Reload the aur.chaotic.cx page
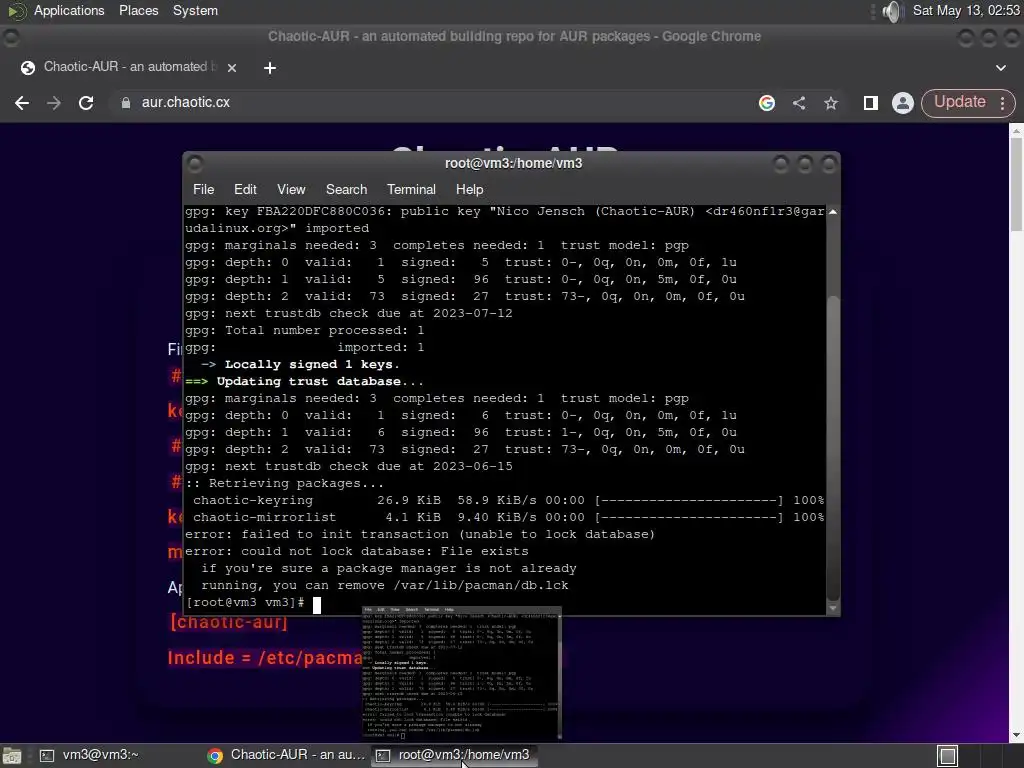The image size is (1024, 768). coord(86,103)
